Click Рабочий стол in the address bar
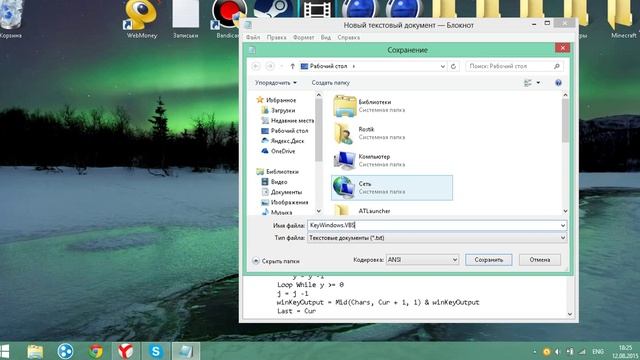640x360 pixels. (328, 66)
